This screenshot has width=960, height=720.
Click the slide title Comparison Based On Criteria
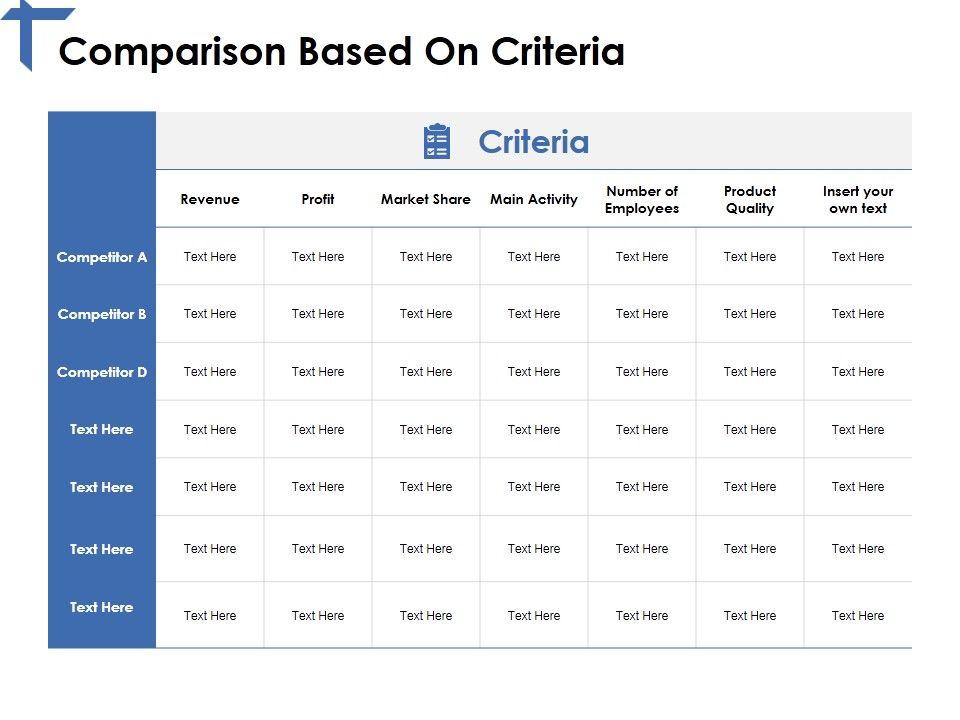(341, 52)
